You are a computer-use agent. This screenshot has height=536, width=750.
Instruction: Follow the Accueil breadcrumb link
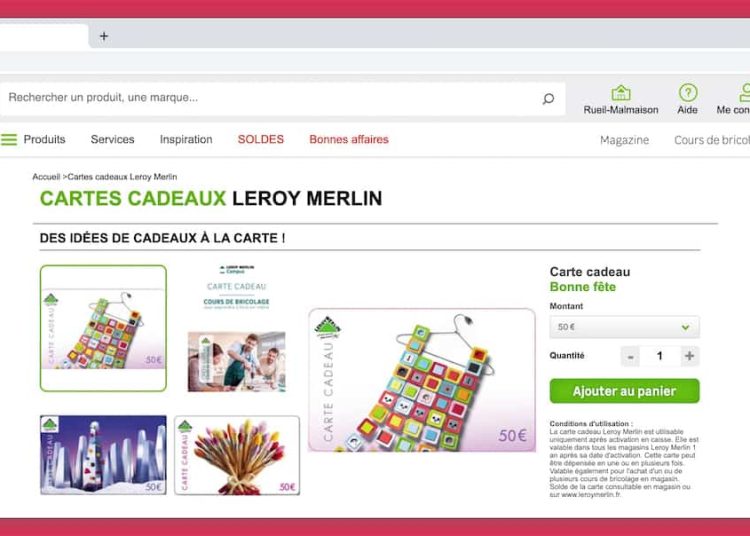[x=46, y=177]
